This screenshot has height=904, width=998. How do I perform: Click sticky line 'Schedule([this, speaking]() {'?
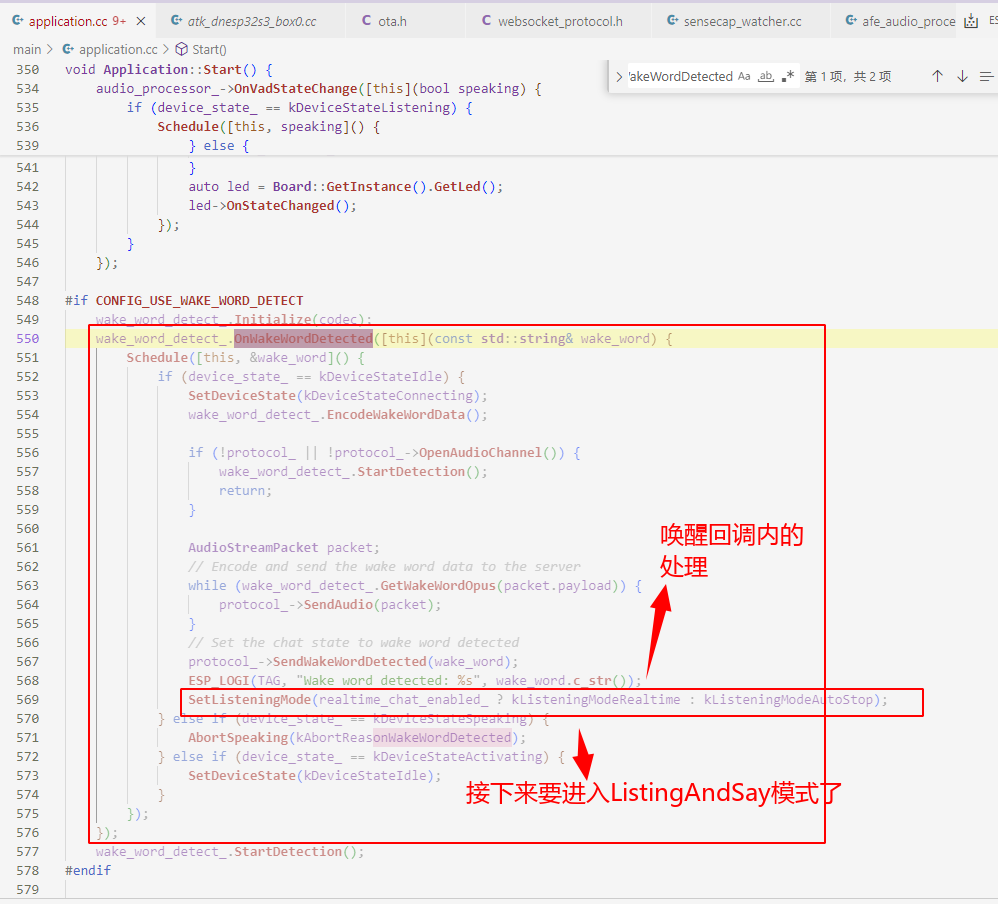coord(269,127)
